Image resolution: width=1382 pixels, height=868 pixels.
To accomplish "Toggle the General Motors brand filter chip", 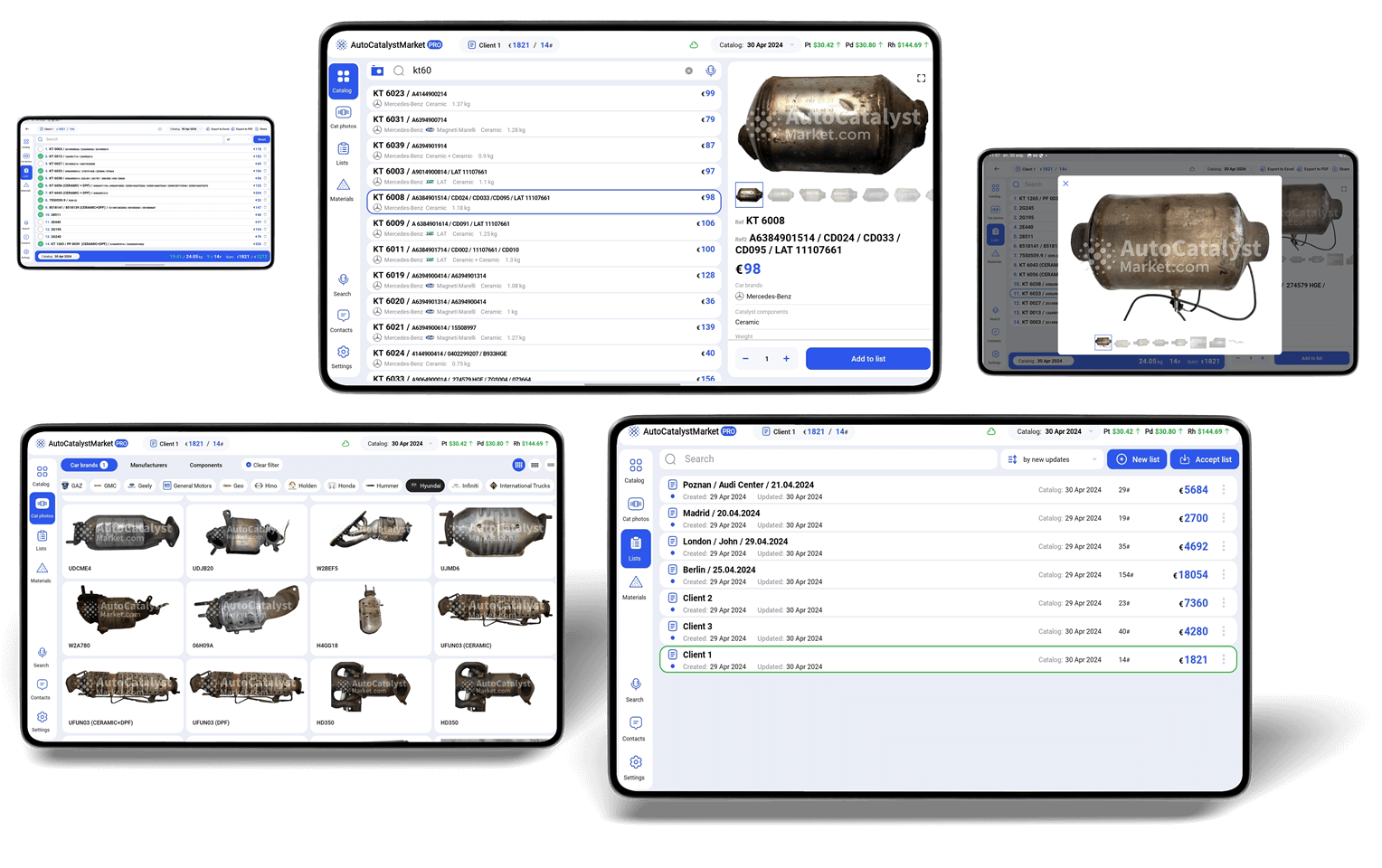I will pyautogui.click(x=187, y=486).
